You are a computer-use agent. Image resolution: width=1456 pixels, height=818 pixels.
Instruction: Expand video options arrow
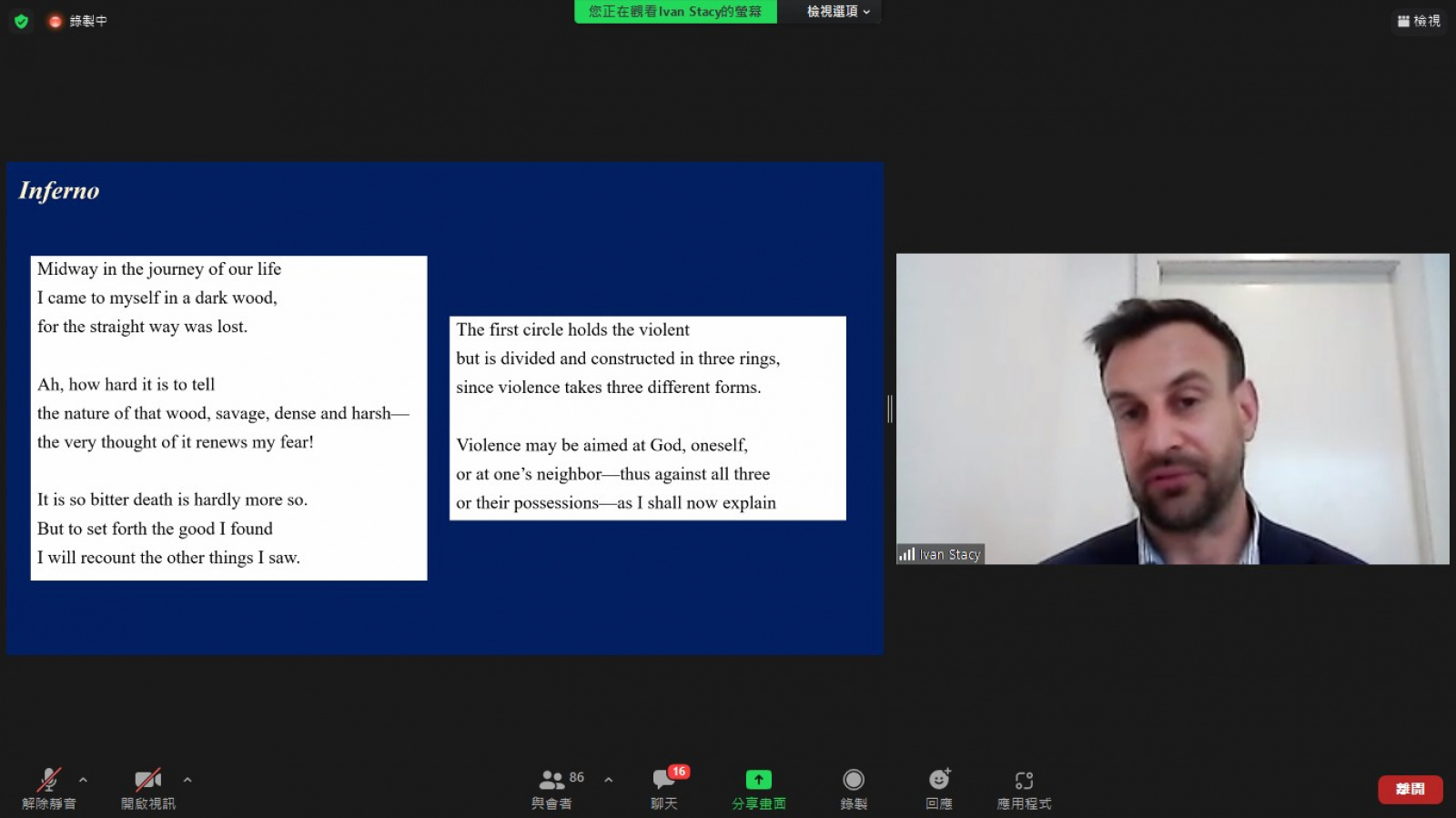point(187,780)
